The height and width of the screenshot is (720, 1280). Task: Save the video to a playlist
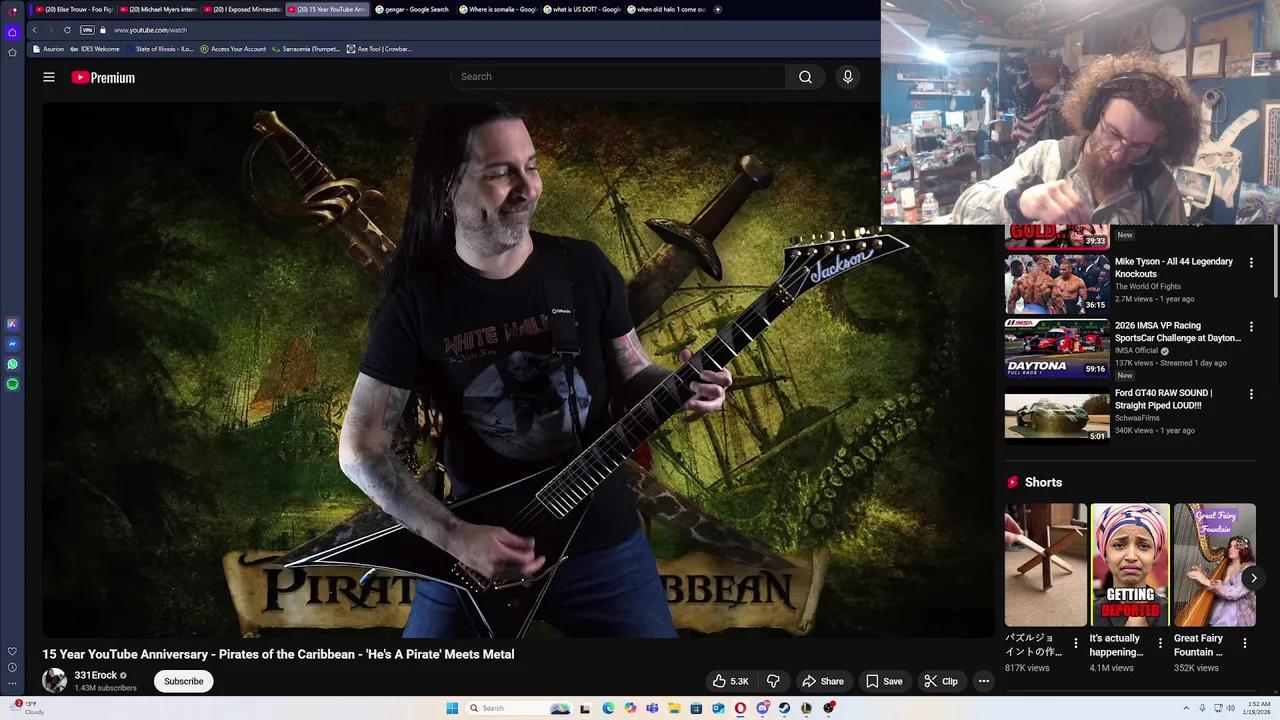point(884,681)
